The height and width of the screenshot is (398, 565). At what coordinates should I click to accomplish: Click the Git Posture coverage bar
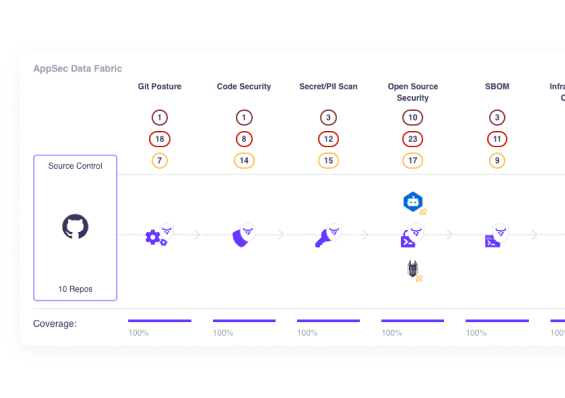(160, 321)
